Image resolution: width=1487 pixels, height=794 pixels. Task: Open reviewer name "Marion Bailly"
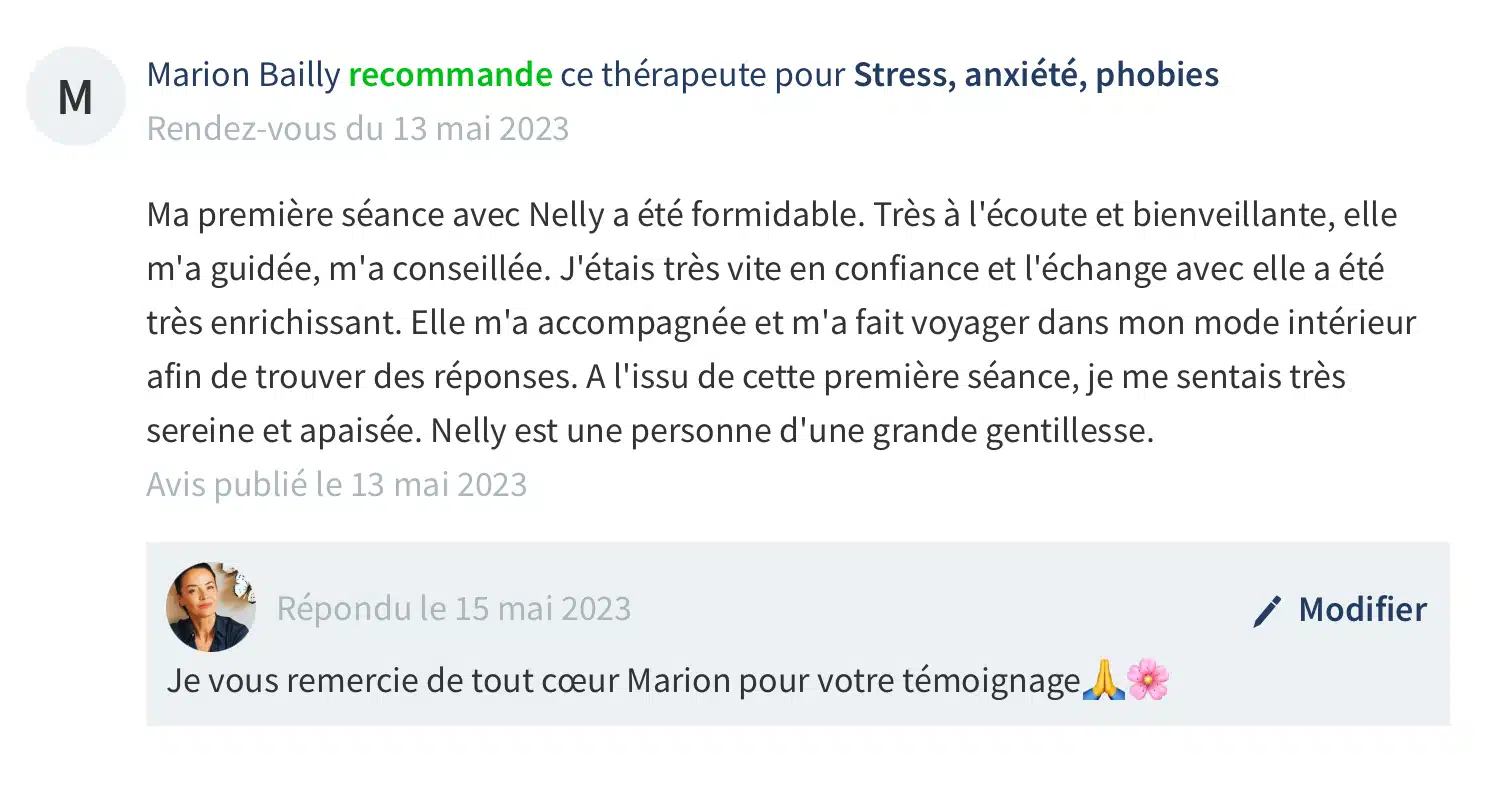(x=243, y=75)
